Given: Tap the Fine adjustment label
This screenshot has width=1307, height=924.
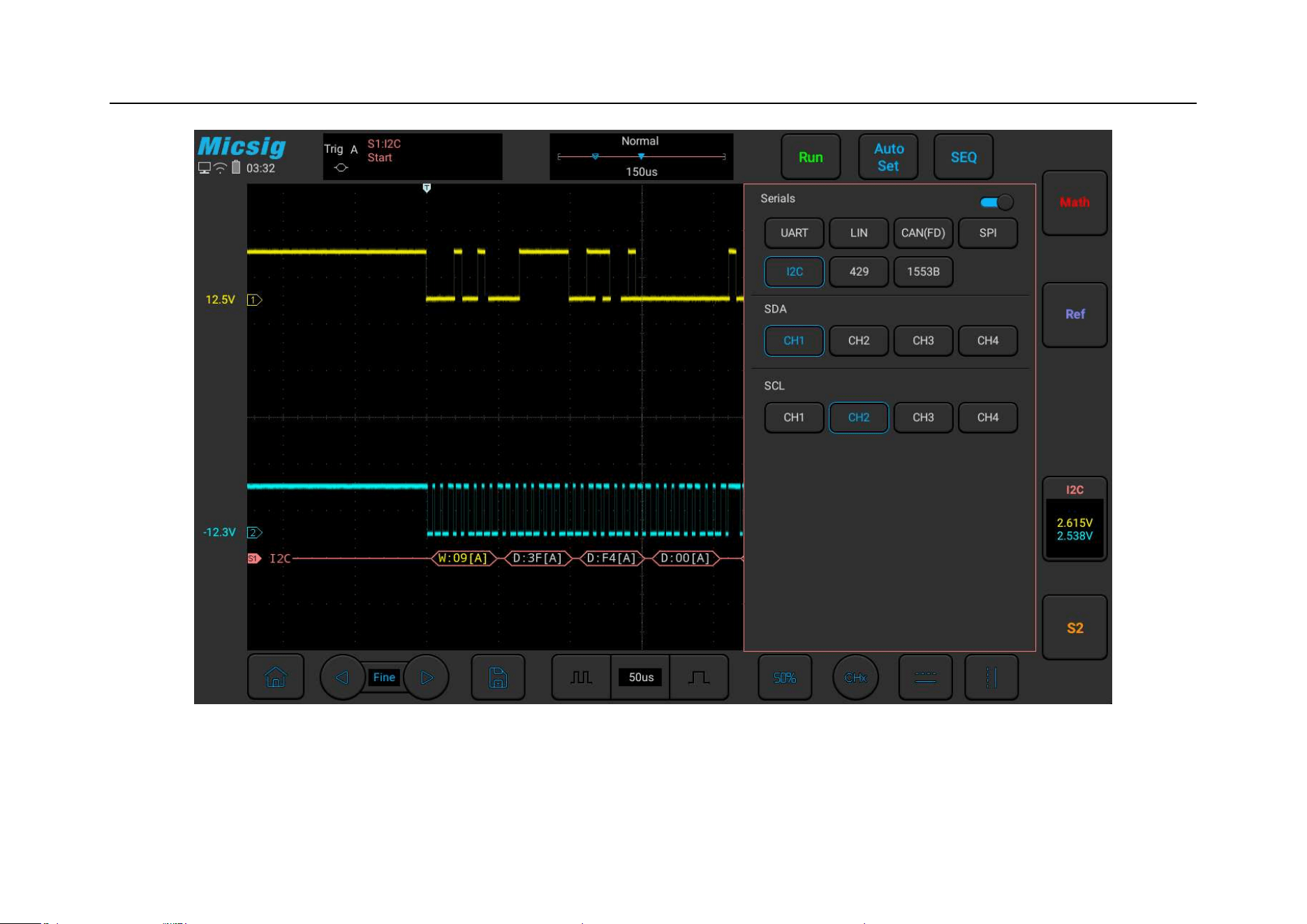Looking at the screenshot, I should click(384, 677).
